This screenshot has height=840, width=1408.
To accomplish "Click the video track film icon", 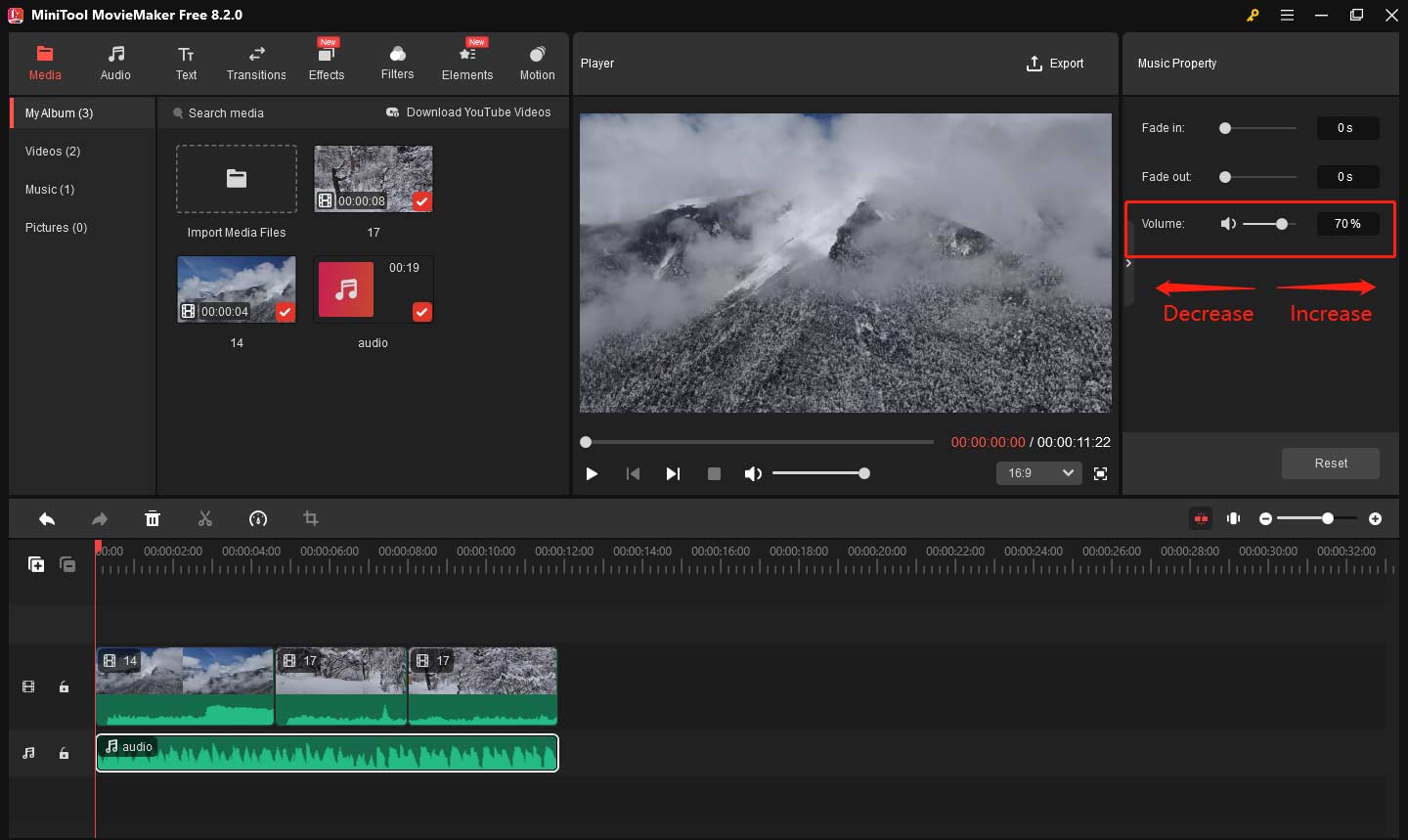I will (28, 687).
